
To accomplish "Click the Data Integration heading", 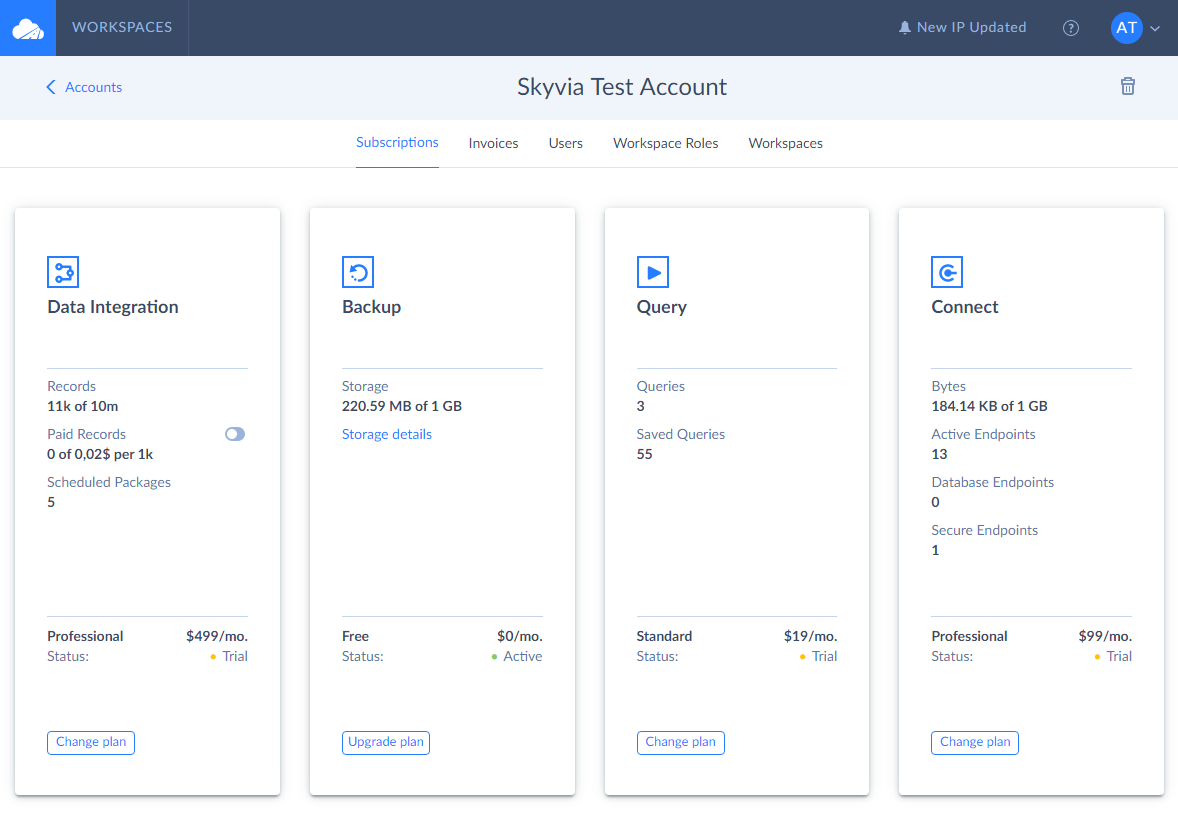I will (113, 306).
